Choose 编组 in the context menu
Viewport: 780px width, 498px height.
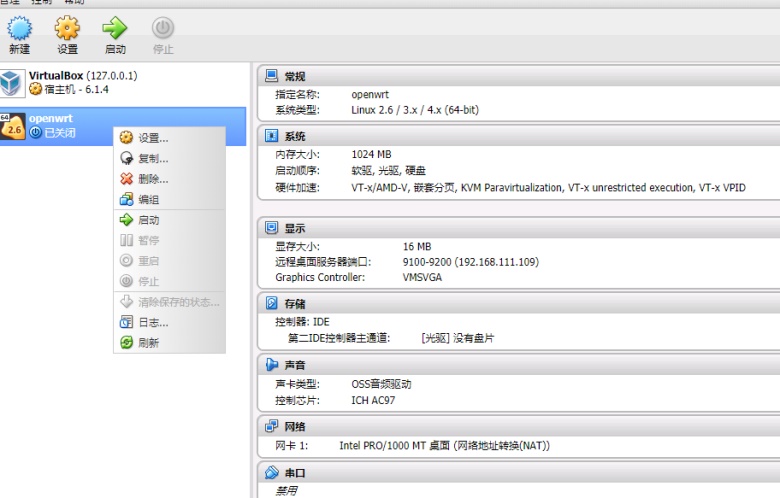point(169,199)
